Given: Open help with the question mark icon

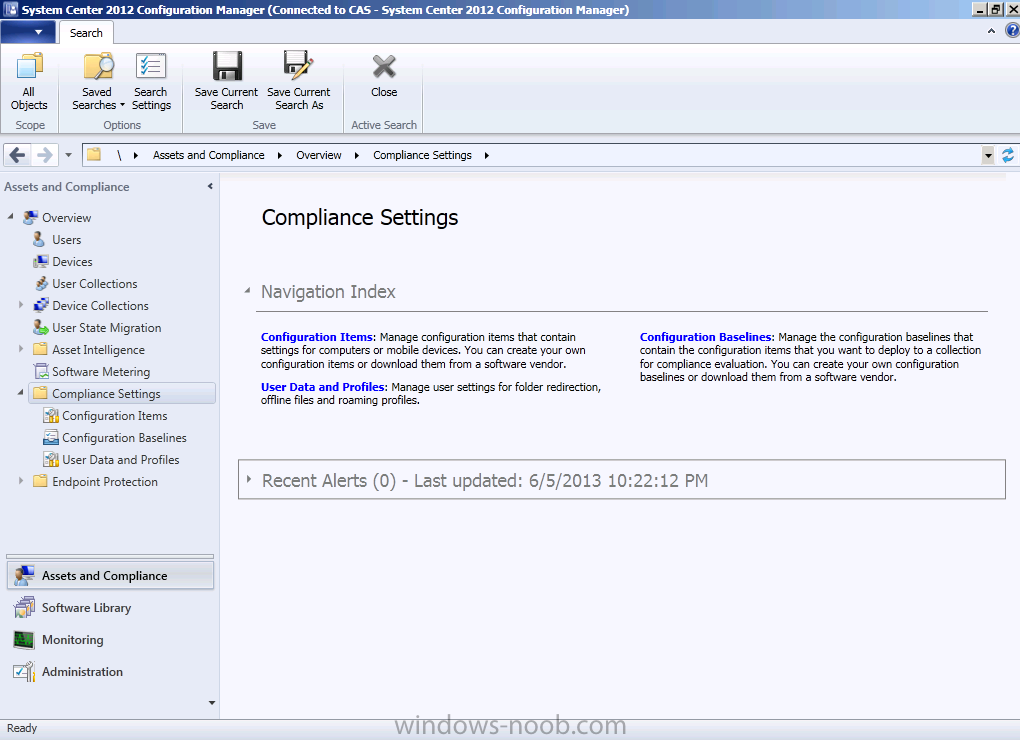Looking at the screenshot, I should 1012,31.
